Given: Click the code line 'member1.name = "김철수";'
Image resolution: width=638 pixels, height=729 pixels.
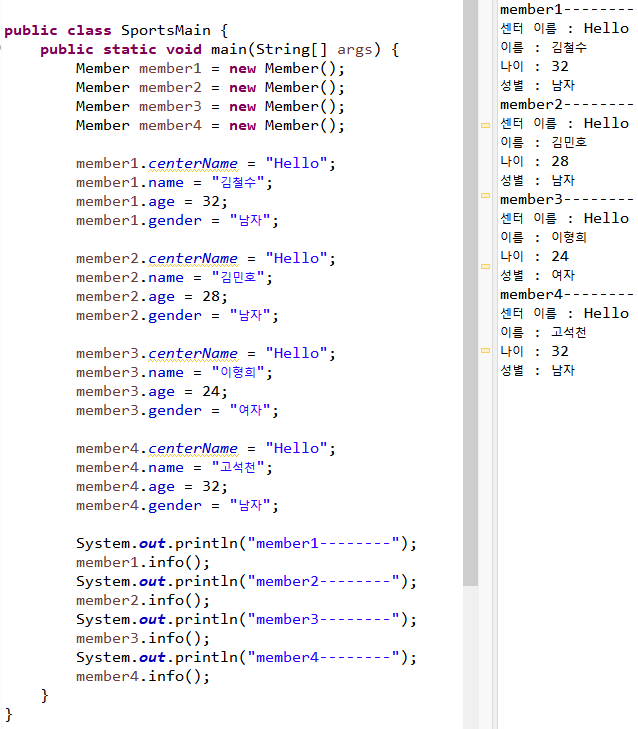Looking at the screenshot, I should click(x=174, y=183).
